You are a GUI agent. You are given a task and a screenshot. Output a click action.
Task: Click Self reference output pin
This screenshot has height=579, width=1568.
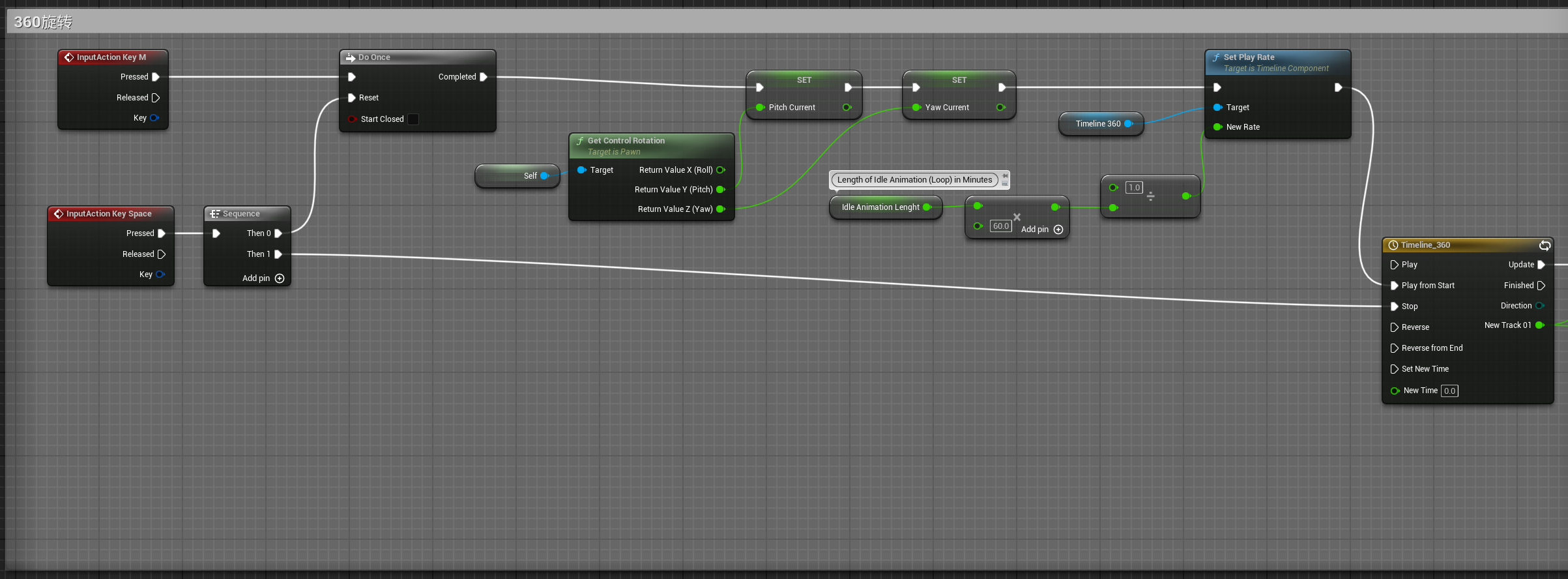(545, 176)
